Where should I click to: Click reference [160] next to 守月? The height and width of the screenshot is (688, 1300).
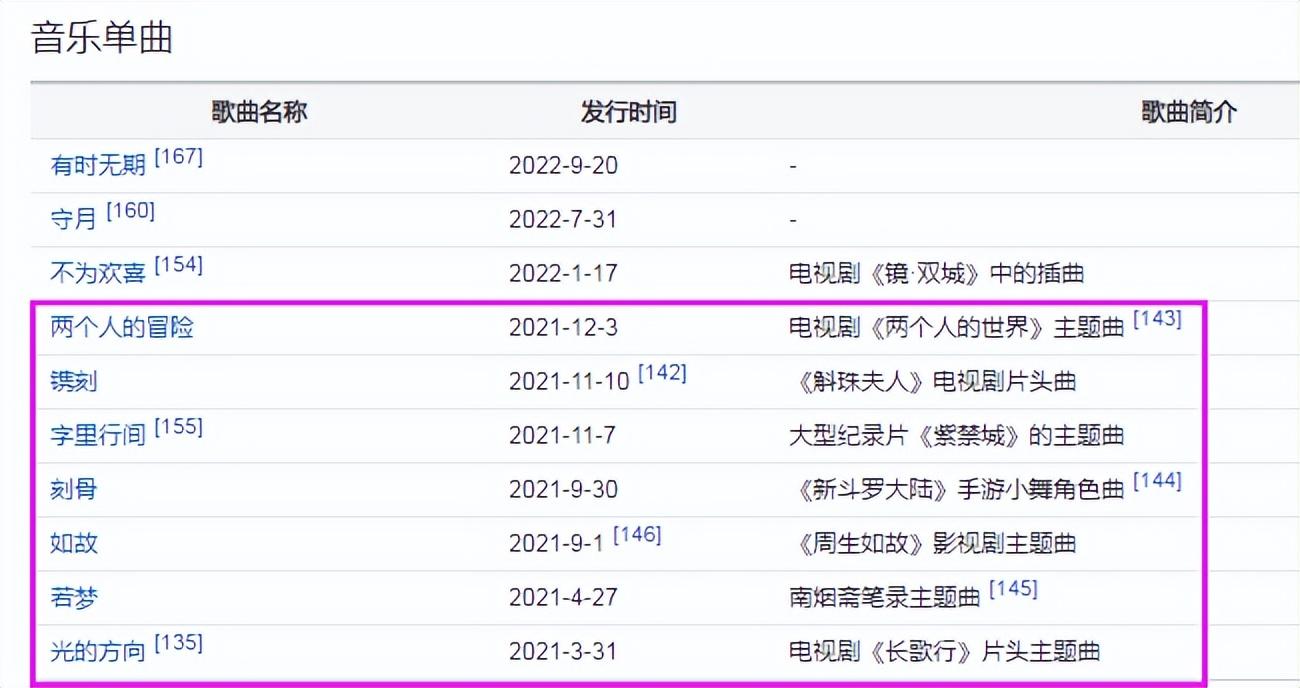[130, 211]
